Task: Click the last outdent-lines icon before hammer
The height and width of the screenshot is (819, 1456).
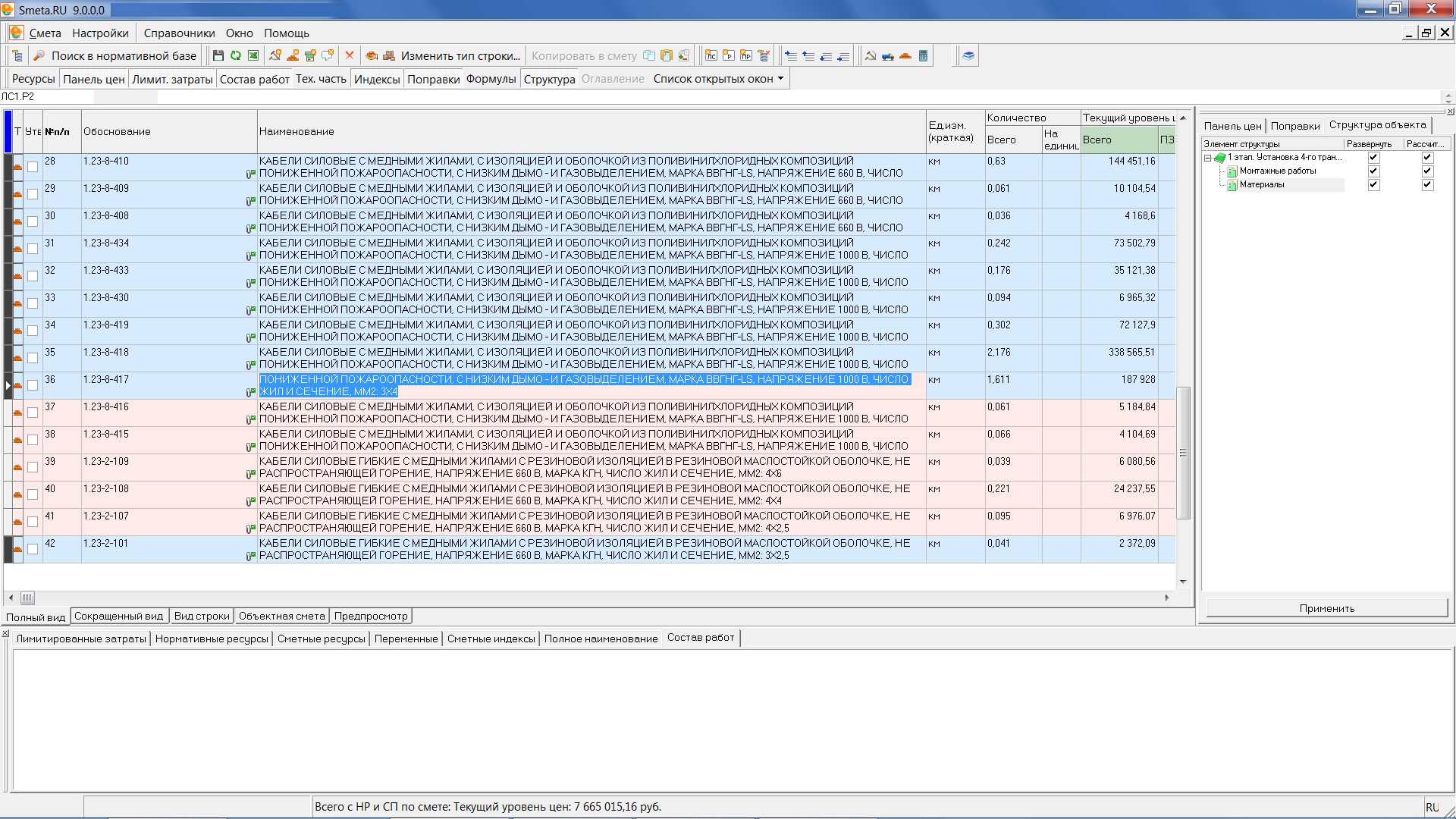Action: pos(843,55)
